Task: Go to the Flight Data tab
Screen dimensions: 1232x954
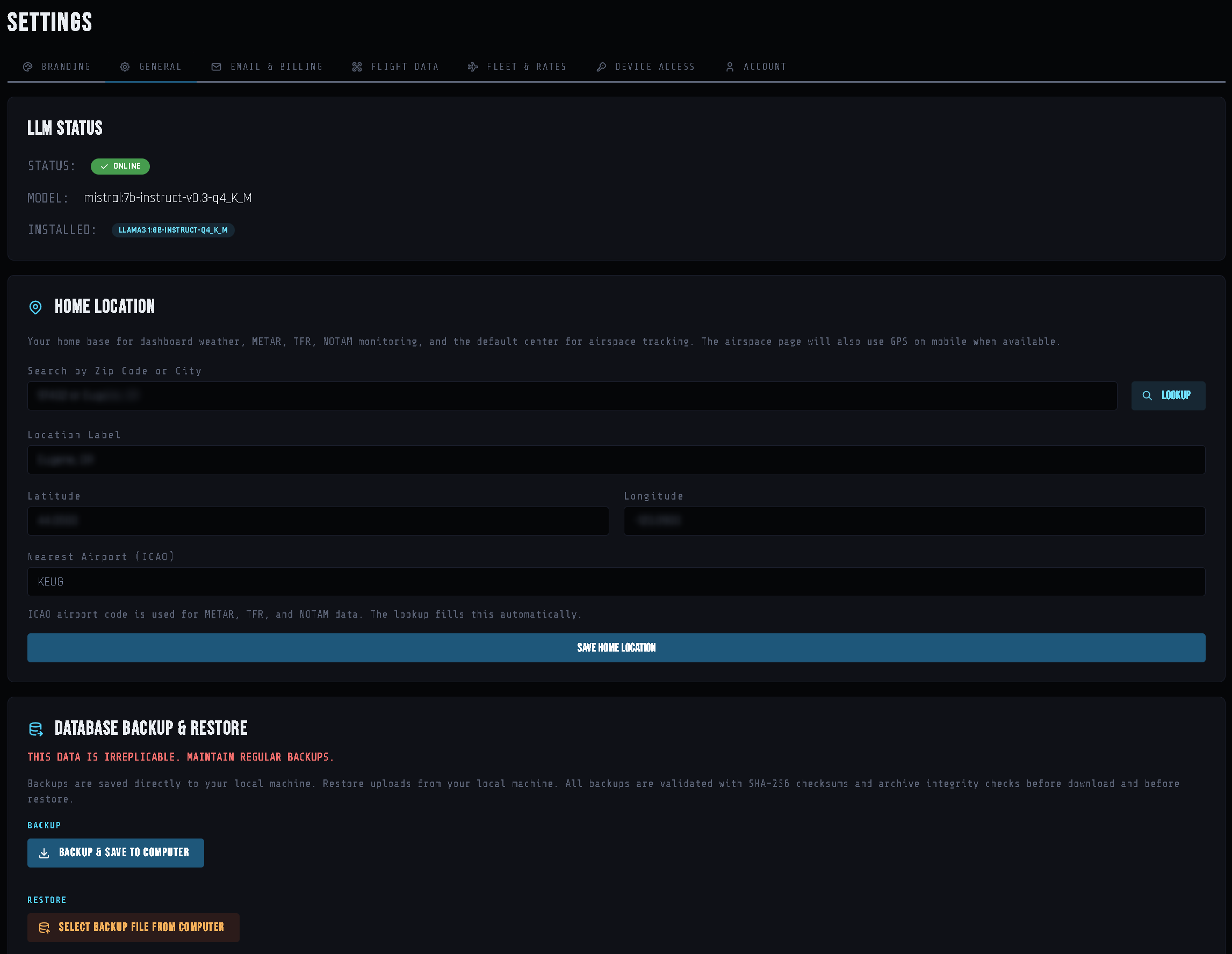Action: click(x=395, y=67)
